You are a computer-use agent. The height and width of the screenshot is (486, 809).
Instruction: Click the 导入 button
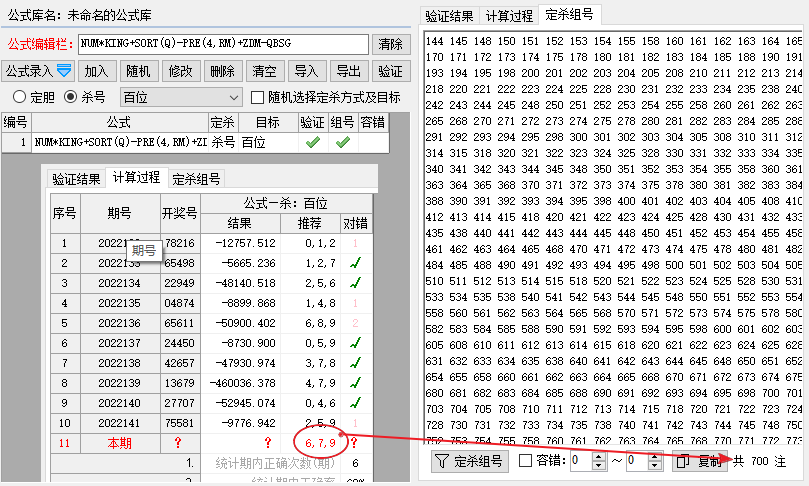coord(306,71)
